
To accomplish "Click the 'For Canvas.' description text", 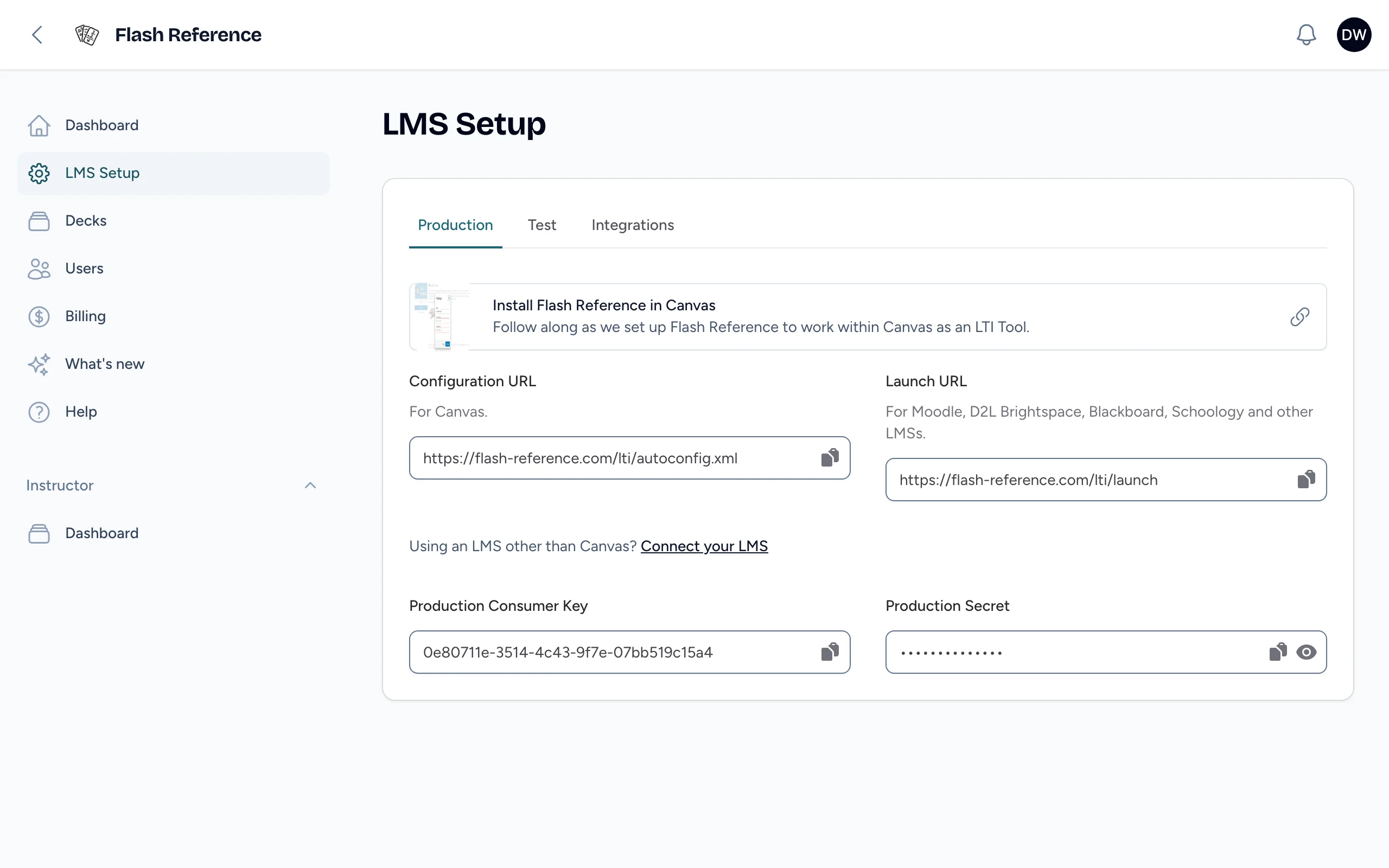I will tap(448, 412).
